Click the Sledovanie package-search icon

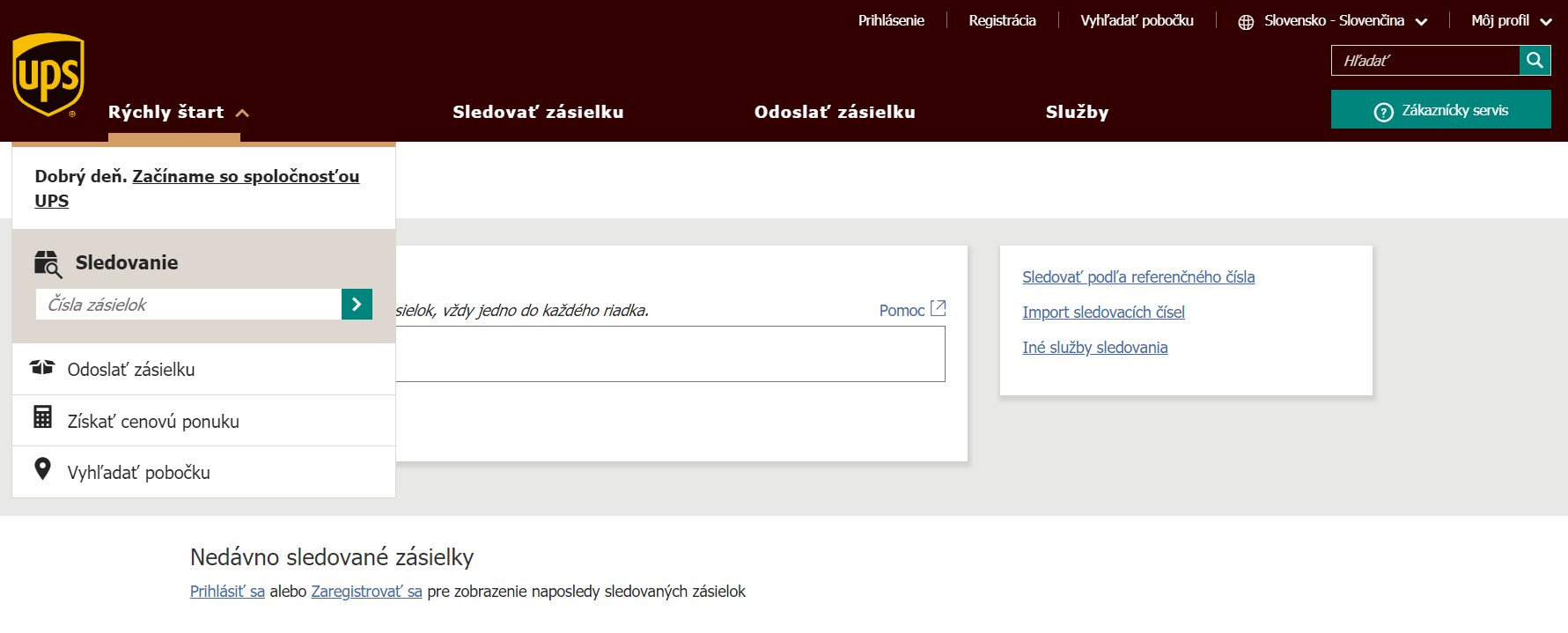[48, 263]
